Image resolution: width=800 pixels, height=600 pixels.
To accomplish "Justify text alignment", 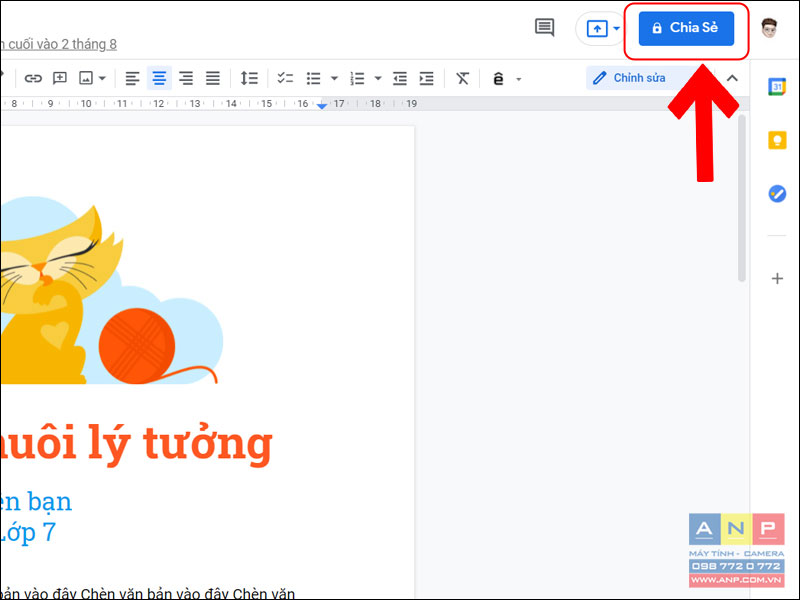I will pyautogui.click(x=213, y=78).
